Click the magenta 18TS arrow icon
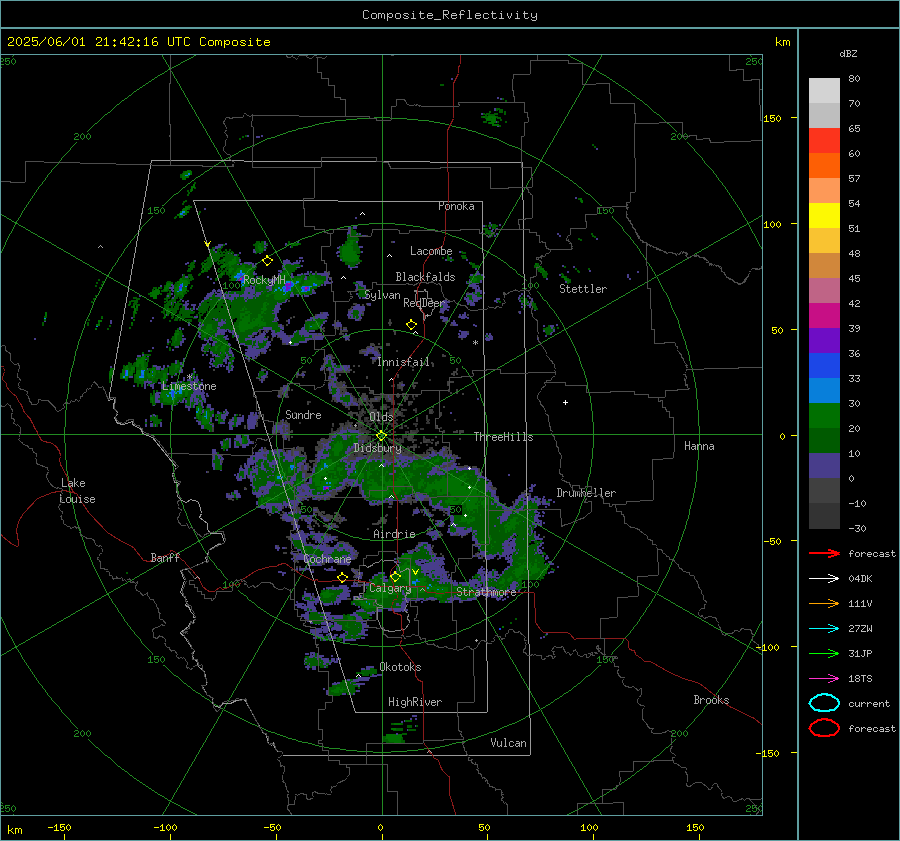Screen dimensions: 900x841 pos(824,679)
